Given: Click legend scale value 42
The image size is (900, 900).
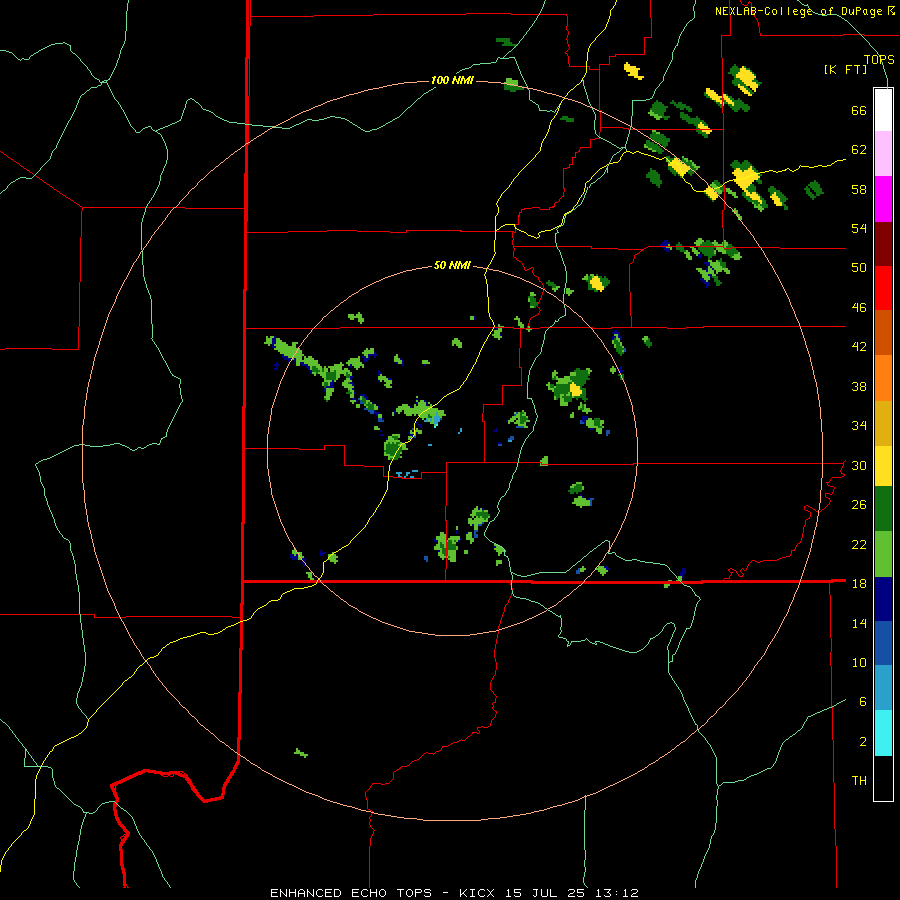Looking at the screenshot, I should tap(859, 347).
